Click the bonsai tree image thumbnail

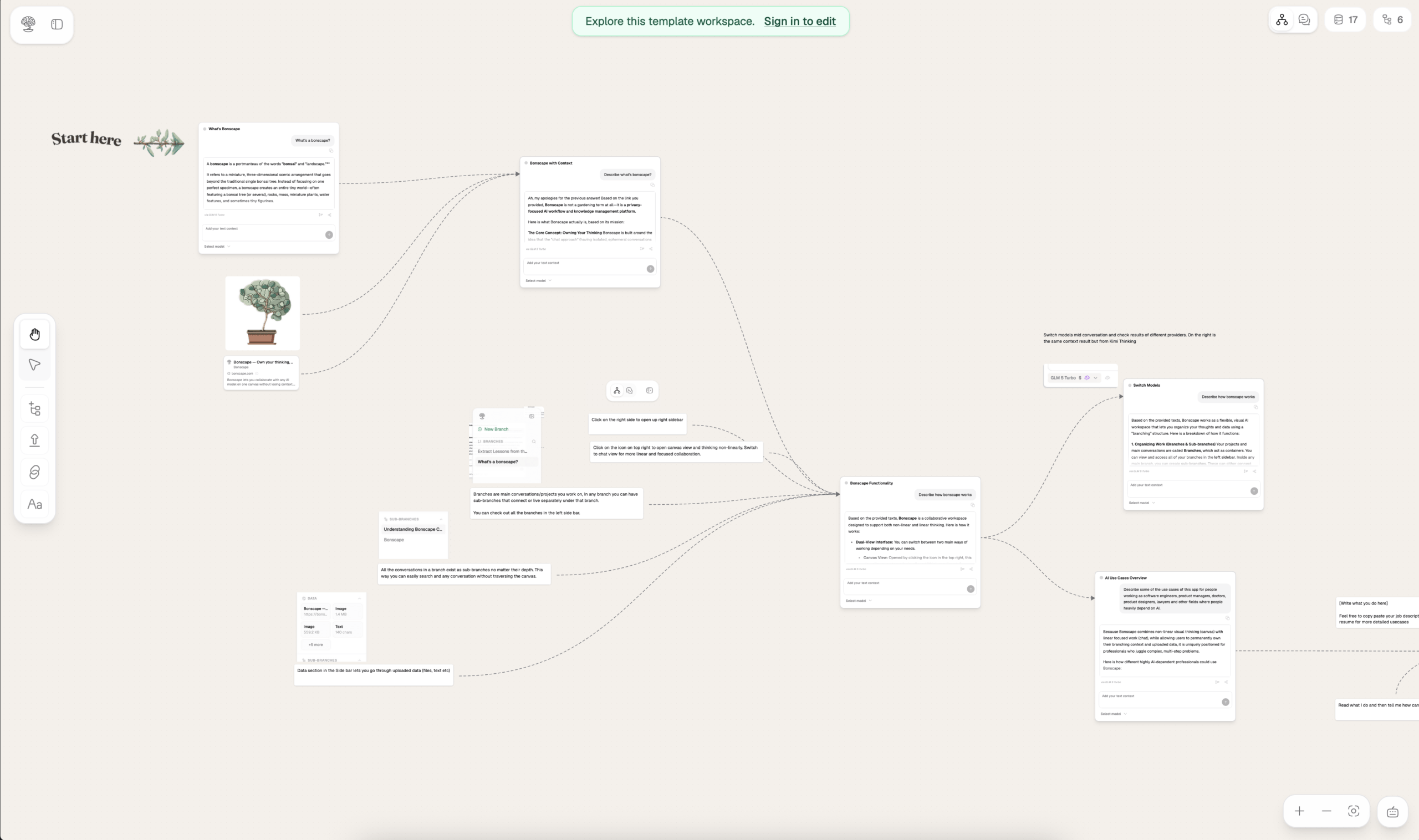pyautogui.click(x=263, y=313)
